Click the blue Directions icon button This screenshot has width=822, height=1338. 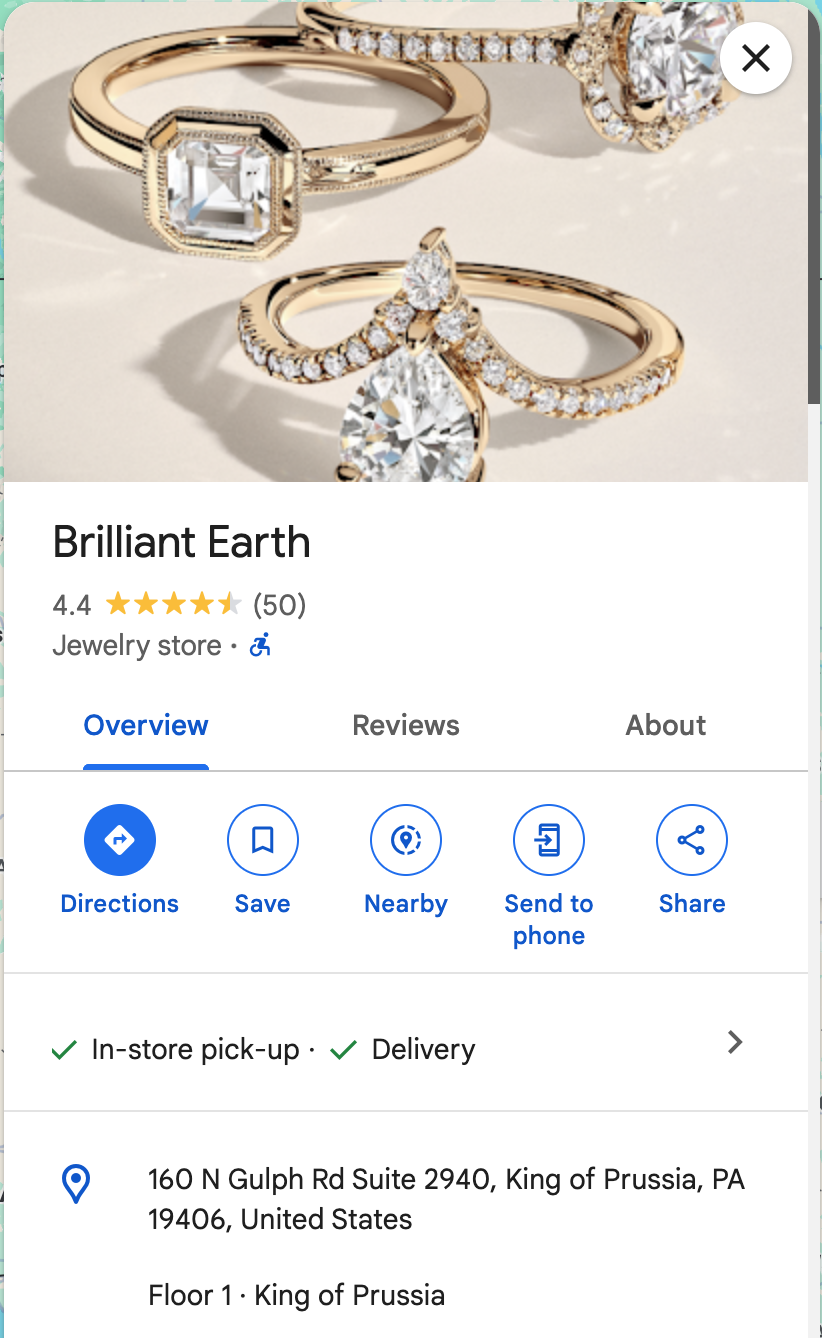pos(120,840)
